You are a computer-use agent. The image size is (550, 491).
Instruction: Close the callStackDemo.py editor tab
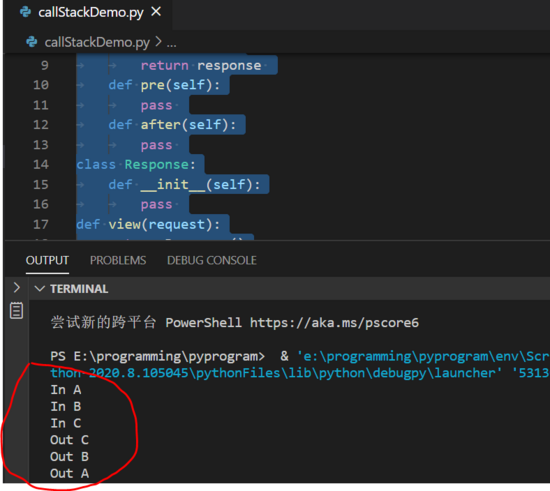tap(156, 12)
